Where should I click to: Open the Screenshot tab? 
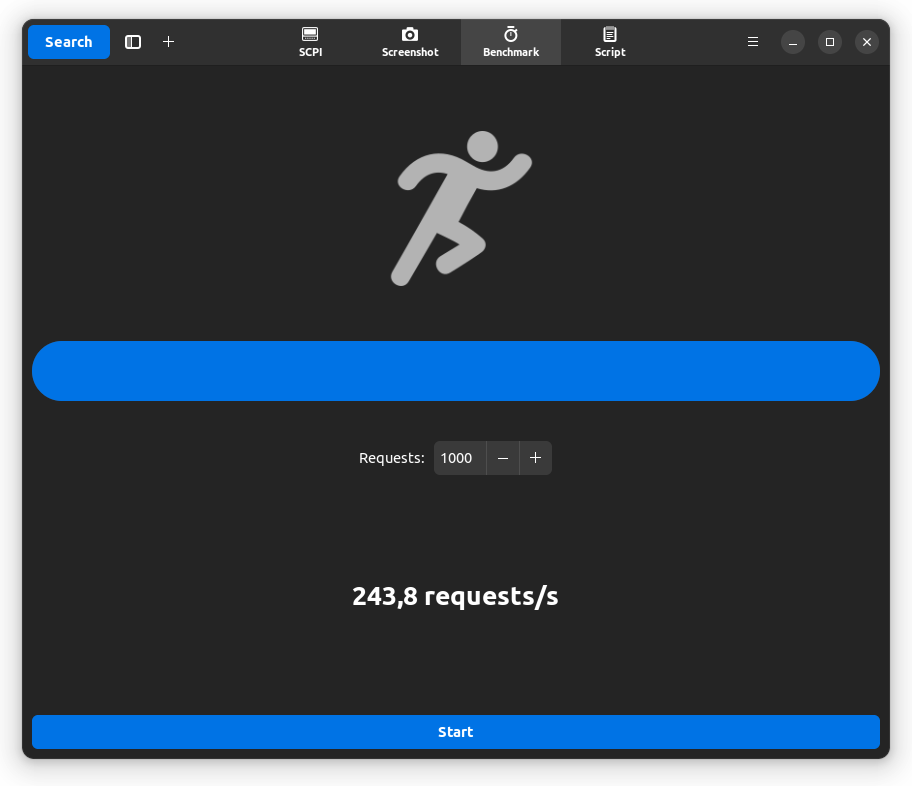pyautogui.click(x=410, y=42)
